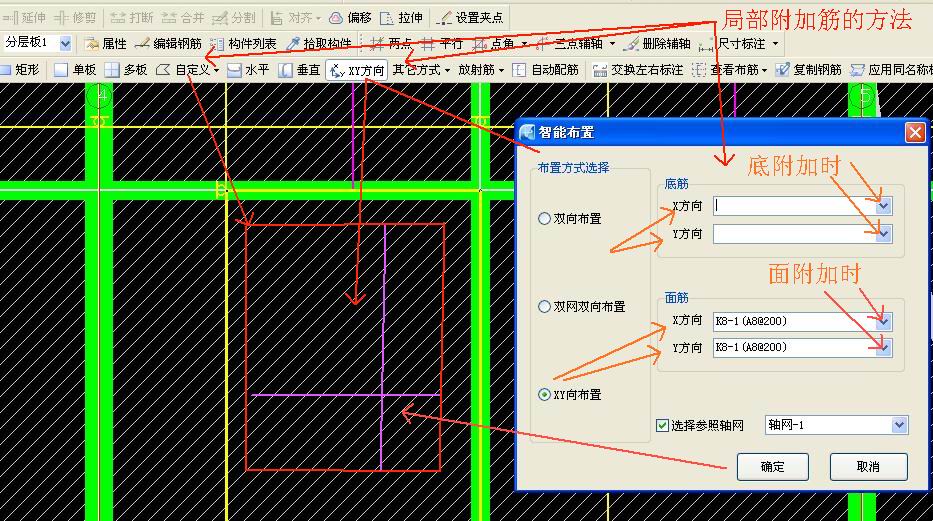Select 单板 (single slab) mode

point(75,70)
